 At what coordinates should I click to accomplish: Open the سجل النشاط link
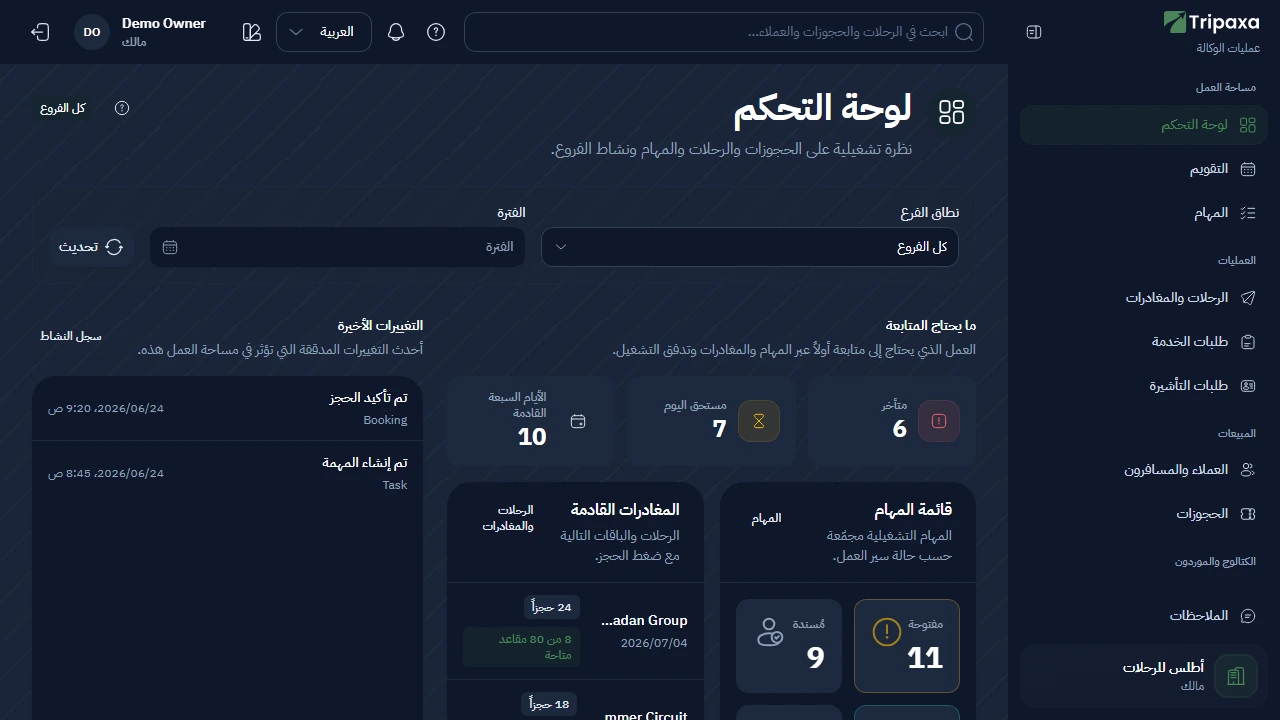pos(71,336)
